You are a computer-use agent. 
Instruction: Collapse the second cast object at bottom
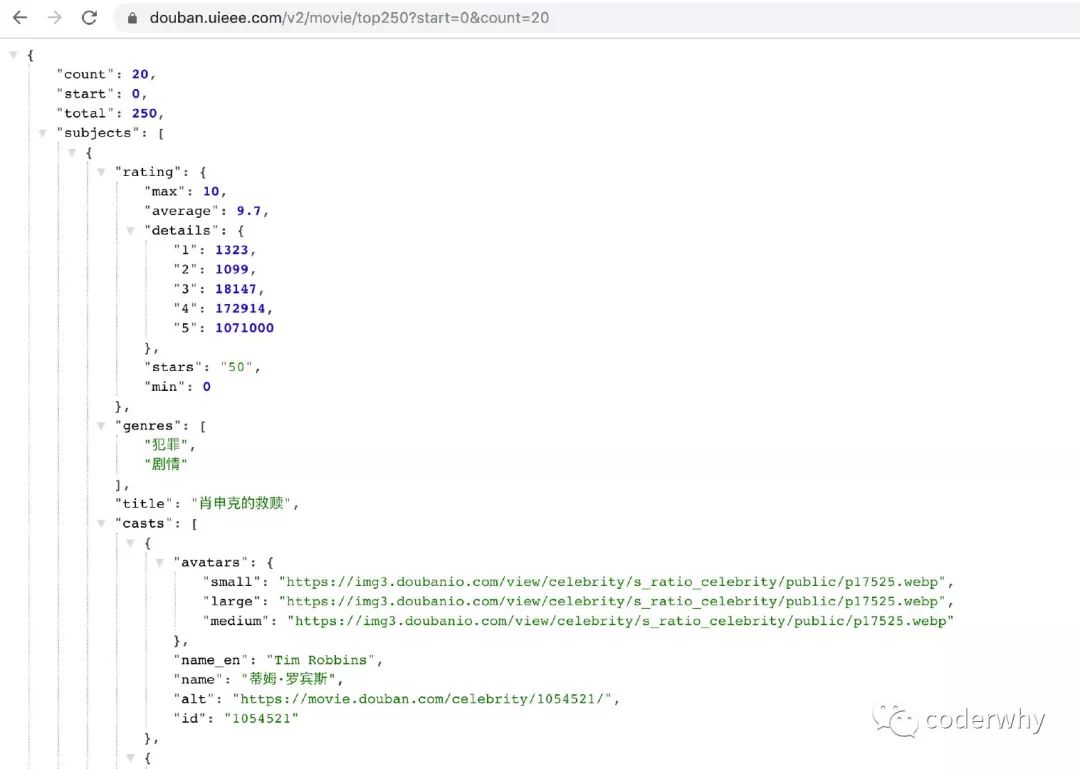tap(130, 758)
